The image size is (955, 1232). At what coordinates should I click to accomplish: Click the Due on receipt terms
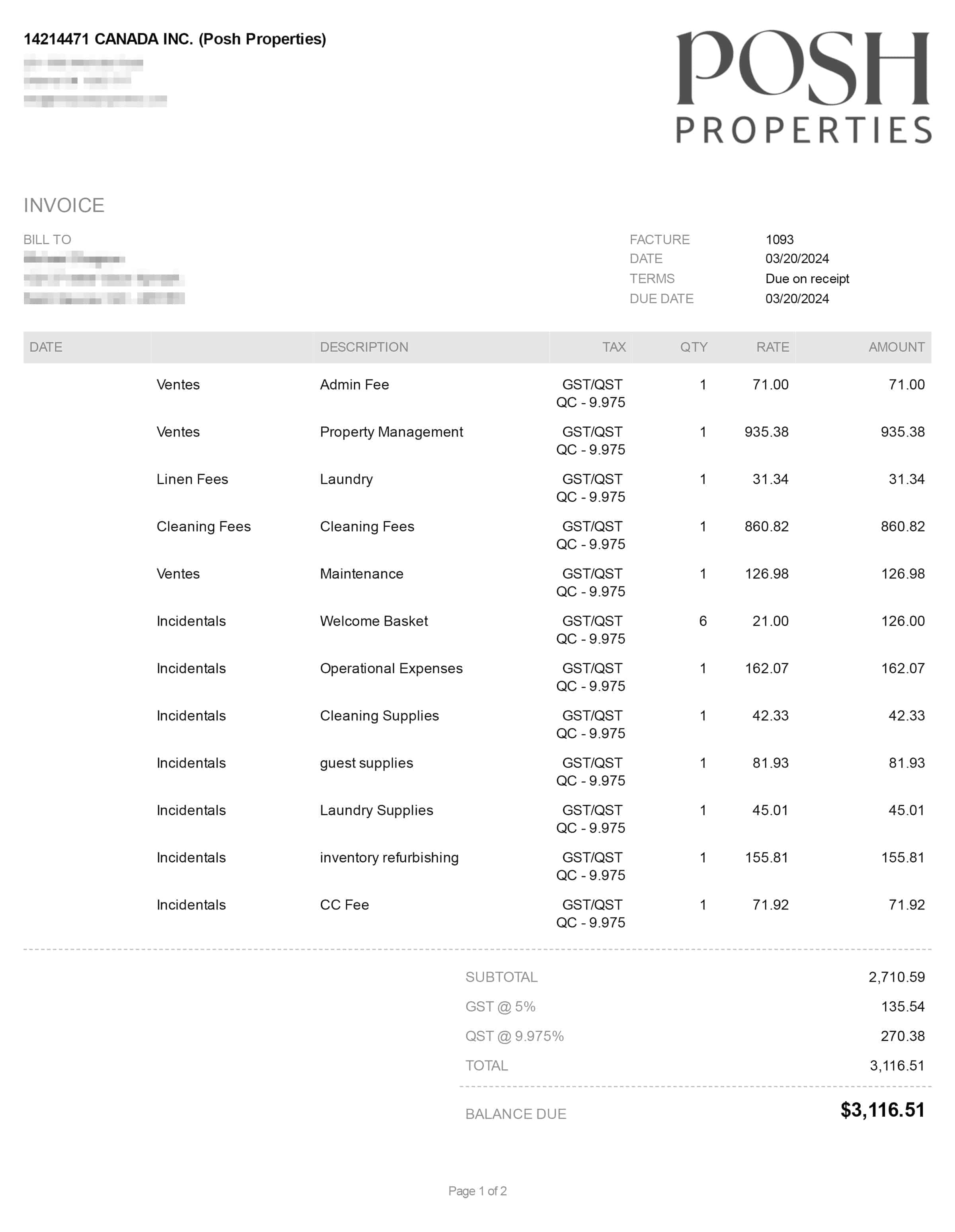(807, 279)
